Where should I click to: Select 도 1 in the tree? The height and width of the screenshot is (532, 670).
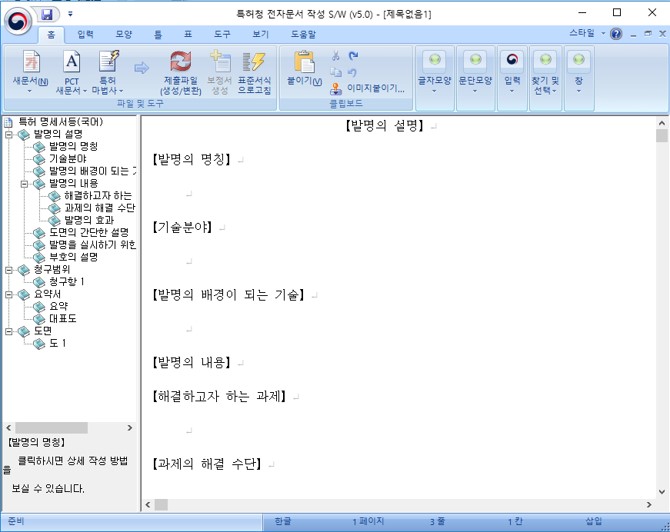pyautogui.click(x=57, y=344)
